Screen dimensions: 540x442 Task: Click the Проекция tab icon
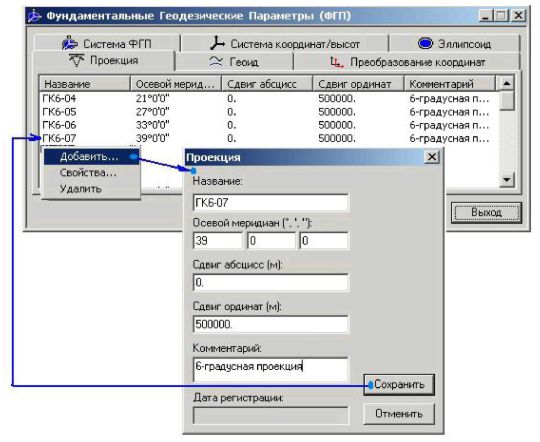click(76, 61)
